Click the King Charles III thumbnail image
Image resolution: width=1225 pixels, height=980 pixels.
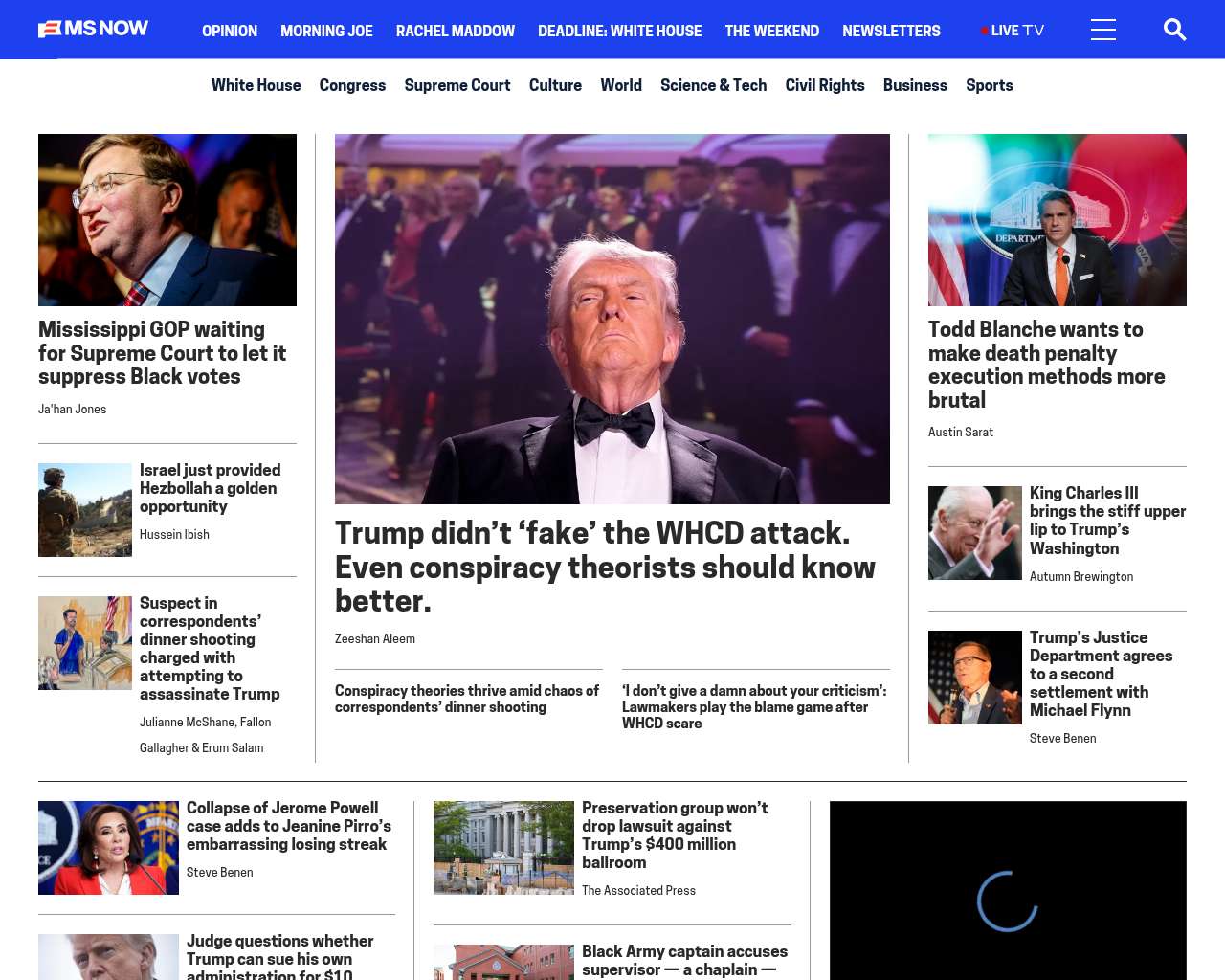point(975,533)
